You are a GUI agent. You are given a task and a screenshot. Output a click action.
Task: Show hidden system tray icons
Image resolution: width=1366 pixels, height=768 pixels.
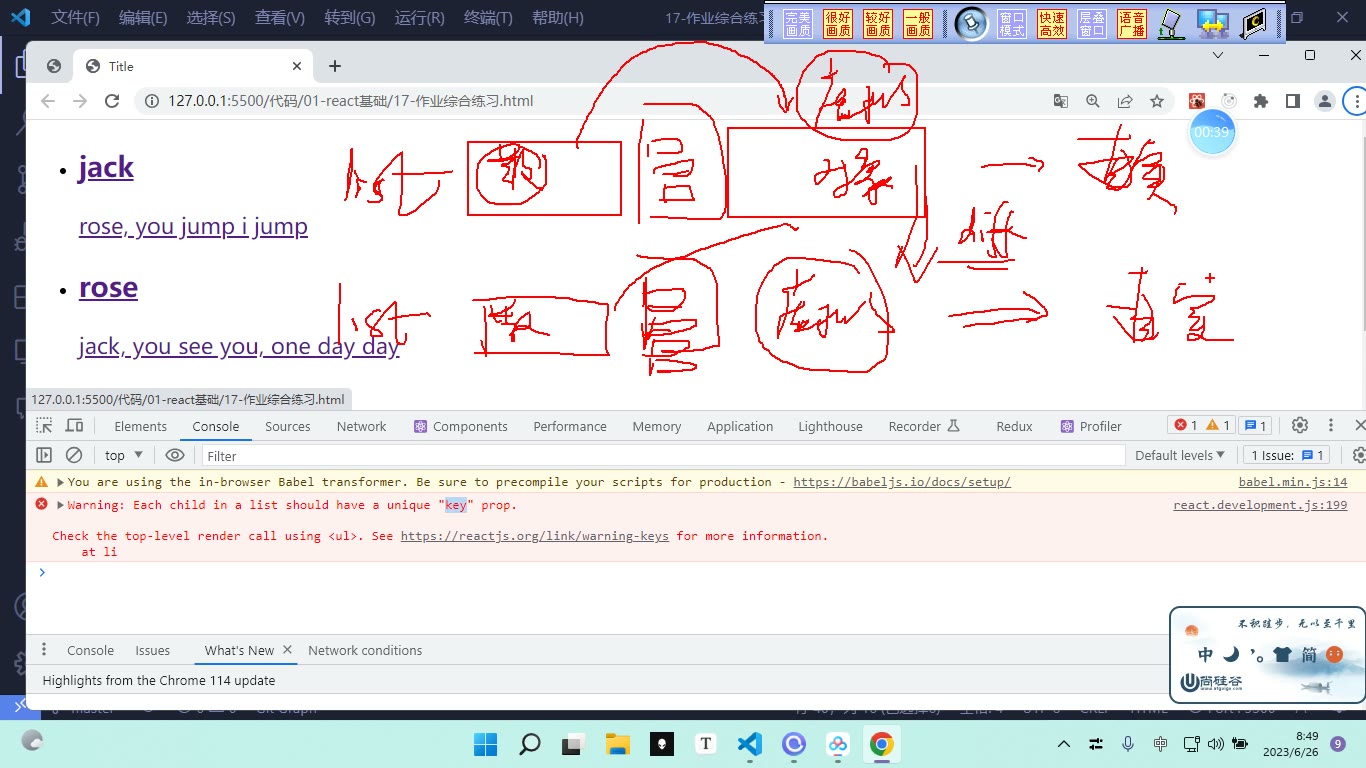point(1064,743)
